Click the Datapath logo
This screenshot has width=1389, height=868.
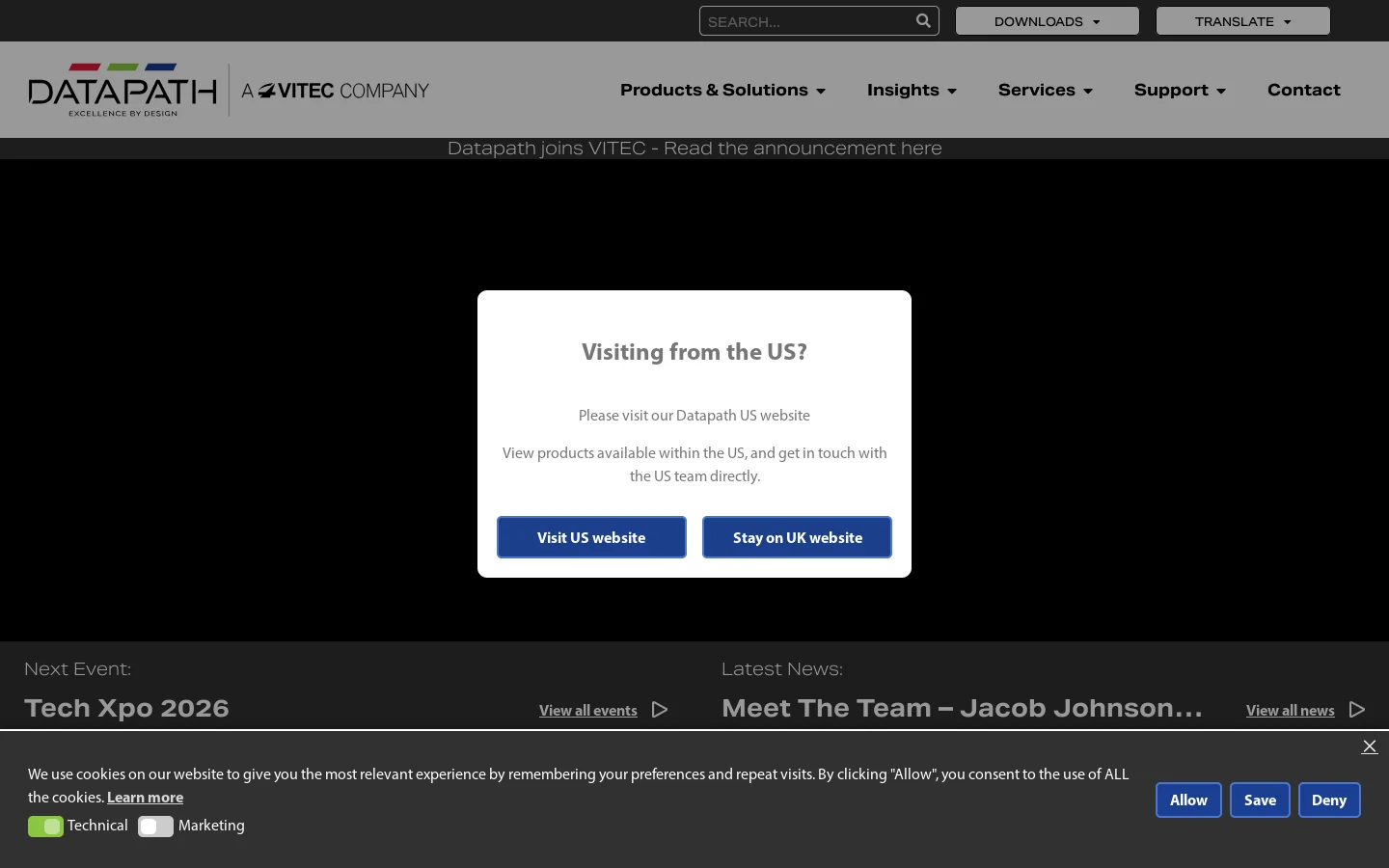(123, 90)
